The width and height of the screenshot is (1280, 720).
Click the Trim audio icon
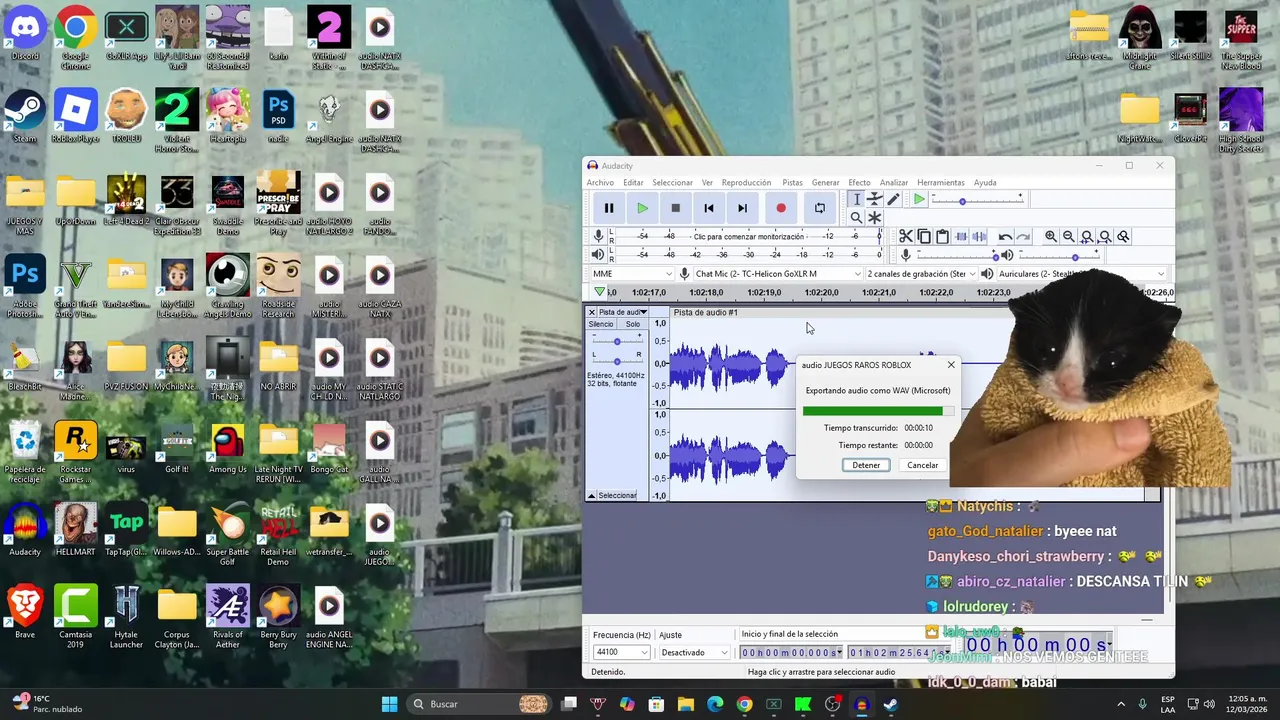click(961, 236)
